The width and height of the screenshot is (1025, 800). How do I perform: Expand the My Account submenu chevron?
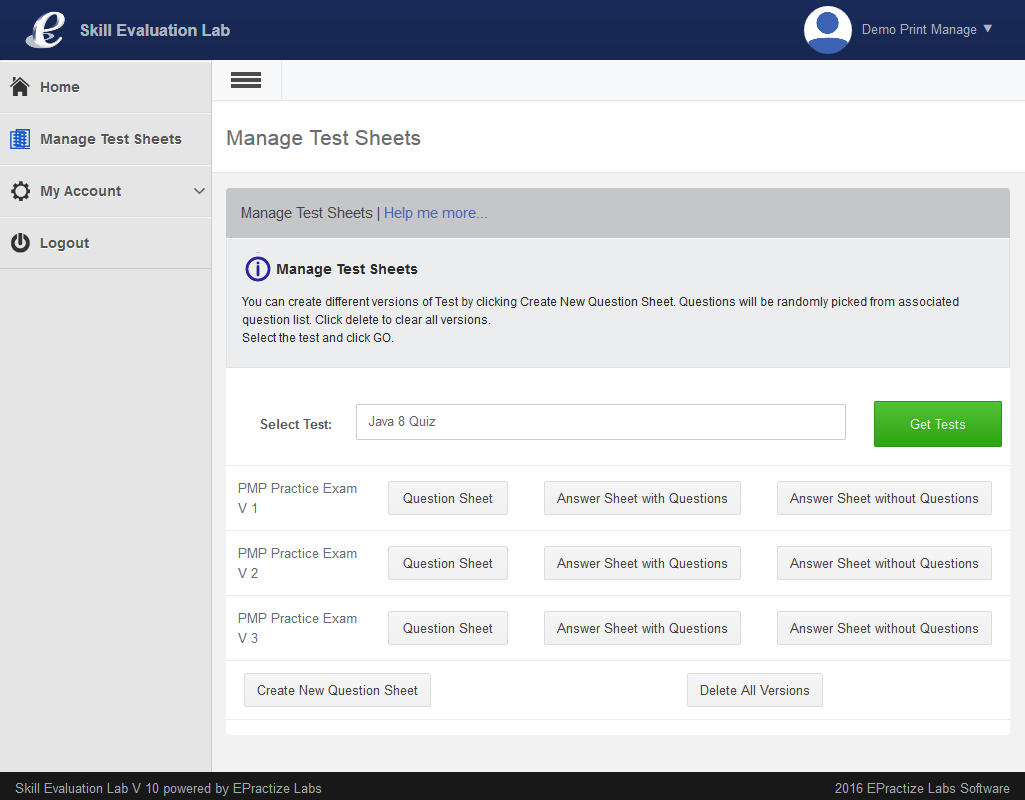[199, 191]
